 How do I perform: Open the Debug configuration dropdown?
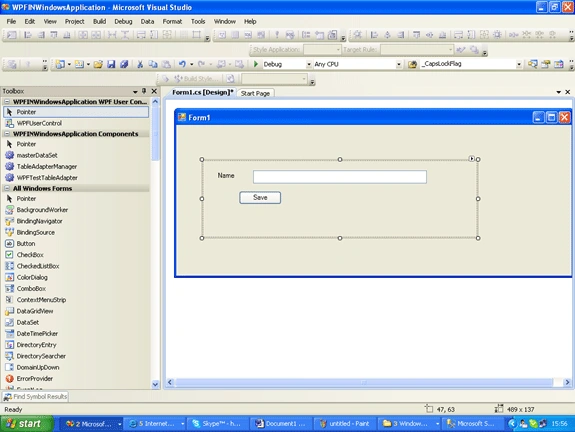(309, 65)
